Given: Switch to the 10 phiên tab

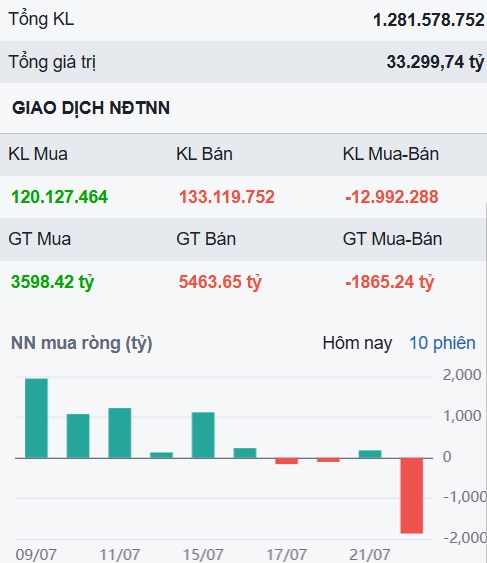Looking at the screenshot, I should click(x=442, y=343).
